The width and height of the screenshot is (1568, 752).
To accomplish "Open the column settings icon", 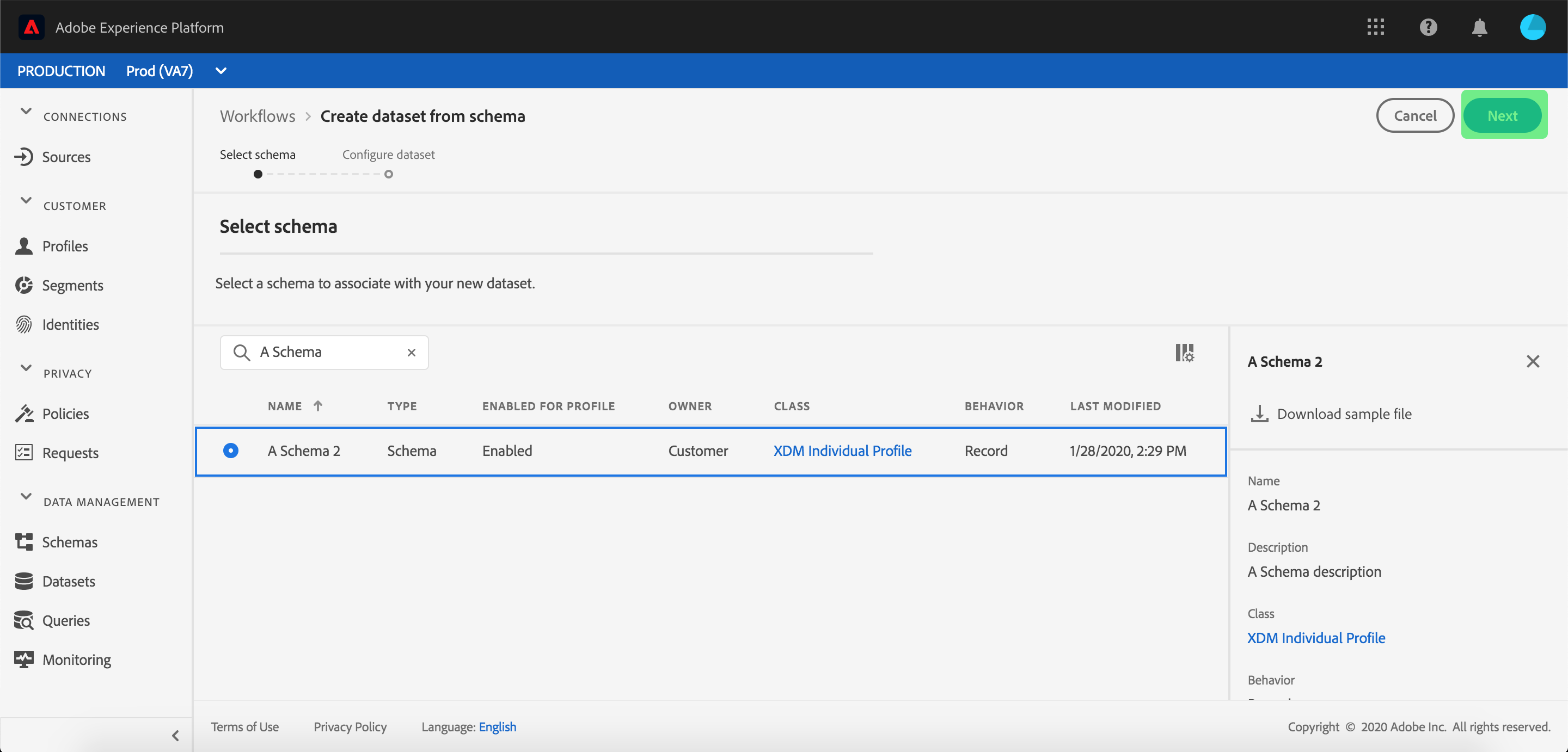I will [1184, 352].
